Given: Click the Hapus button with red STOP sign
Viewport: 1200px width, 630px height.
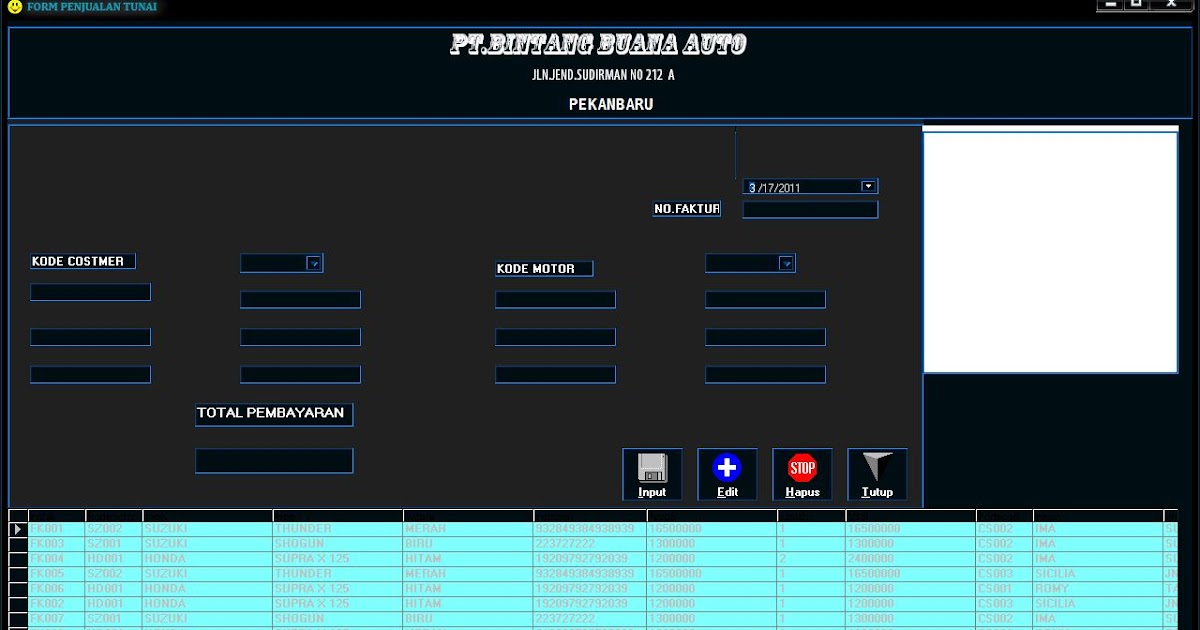Looking at the screenshot, I should [x=802, y=474].
